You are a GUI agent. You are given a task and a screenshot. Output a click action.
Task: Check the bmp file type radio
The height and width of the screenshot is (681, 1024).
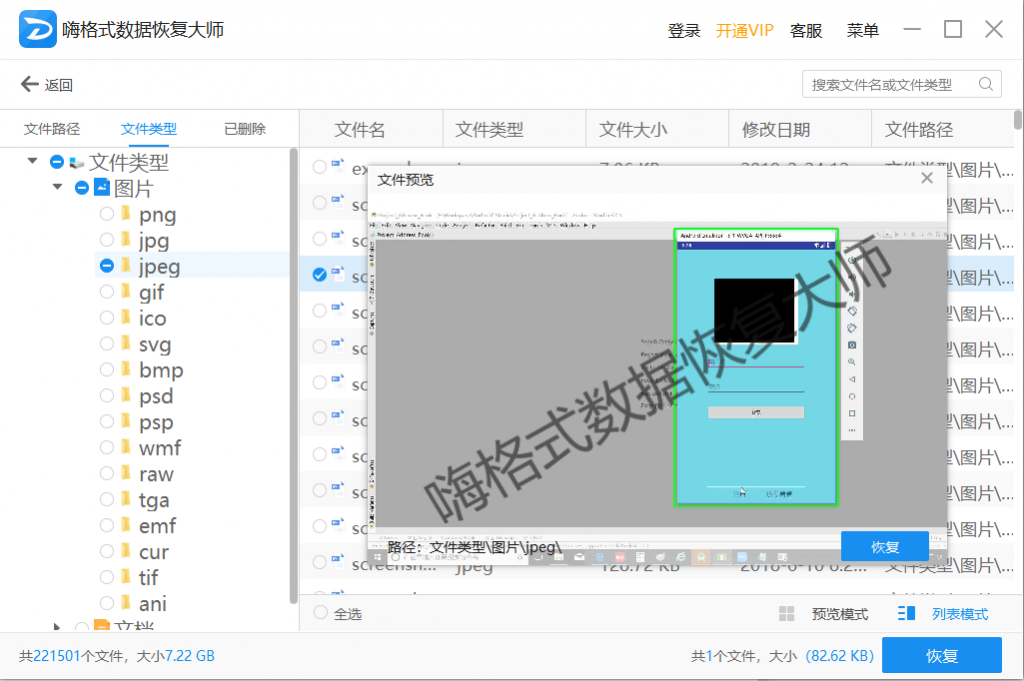(106, 369)
